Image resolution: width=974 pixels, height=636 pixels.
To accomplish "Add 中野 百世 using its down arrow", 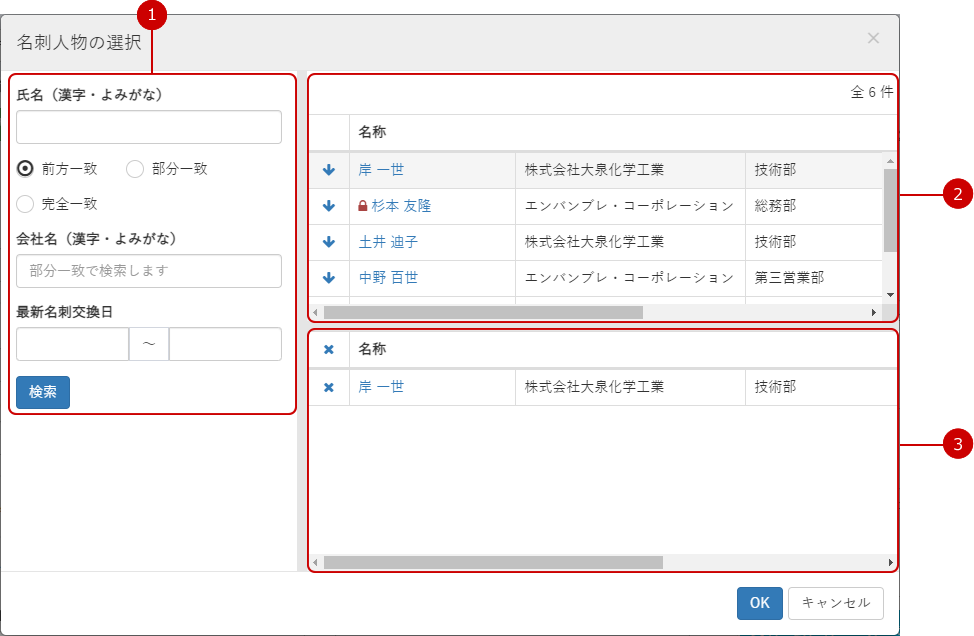I will click(329, 278).
